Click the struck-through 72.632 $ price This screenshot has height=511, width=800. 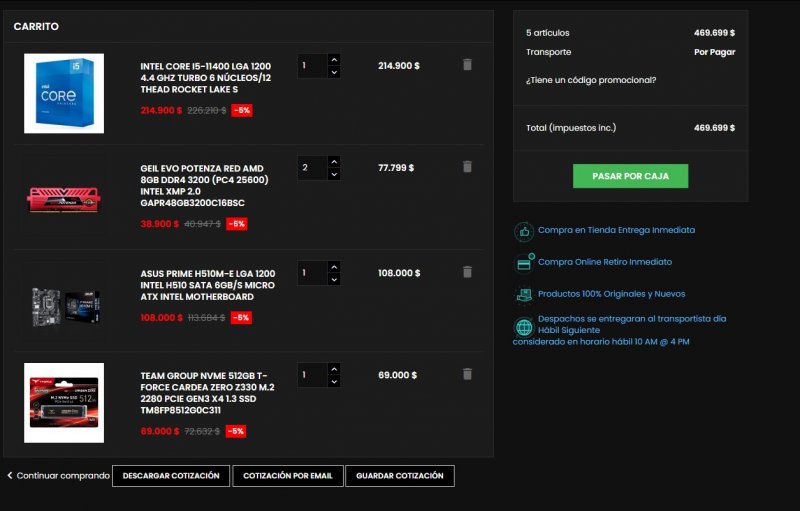[x=202, y=431]
